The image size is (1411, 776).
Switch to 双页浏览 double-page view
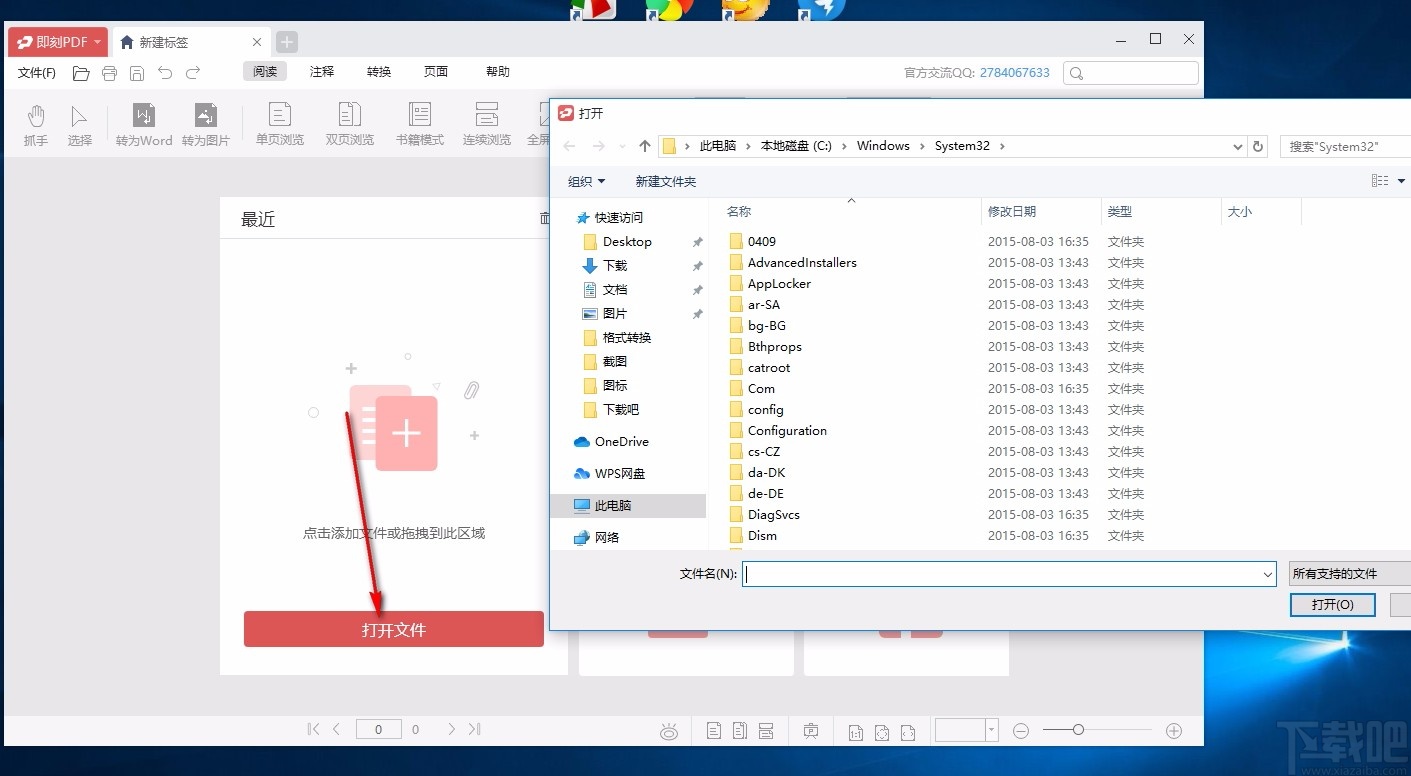coord(349,122)
